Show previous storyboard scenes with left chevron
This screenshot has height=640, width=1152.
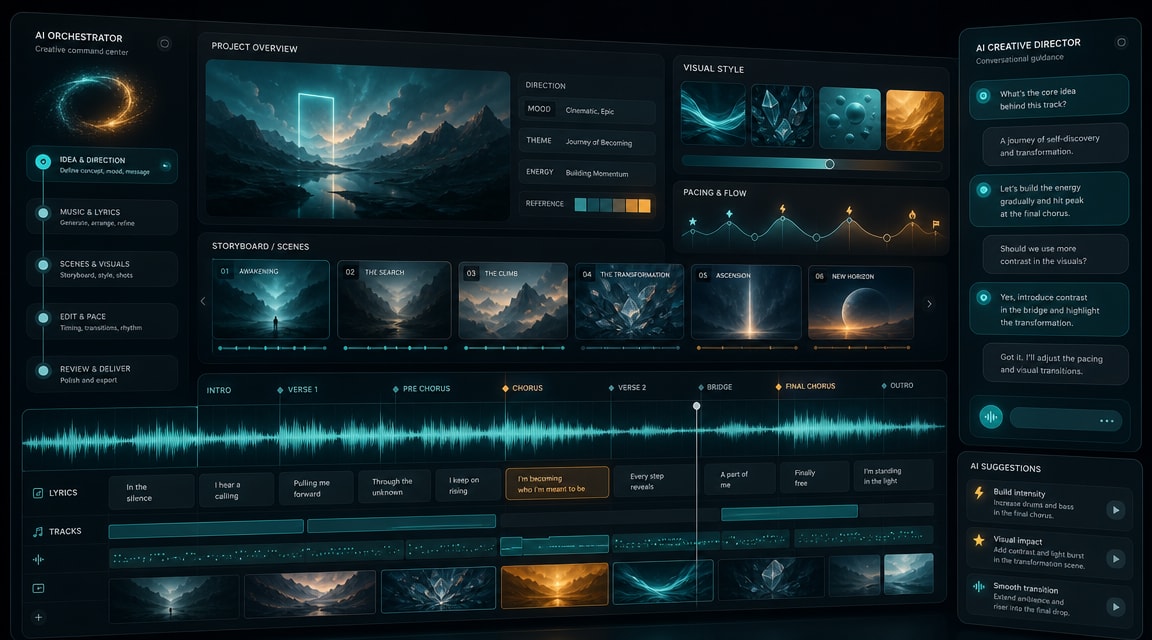click(204, 301)
